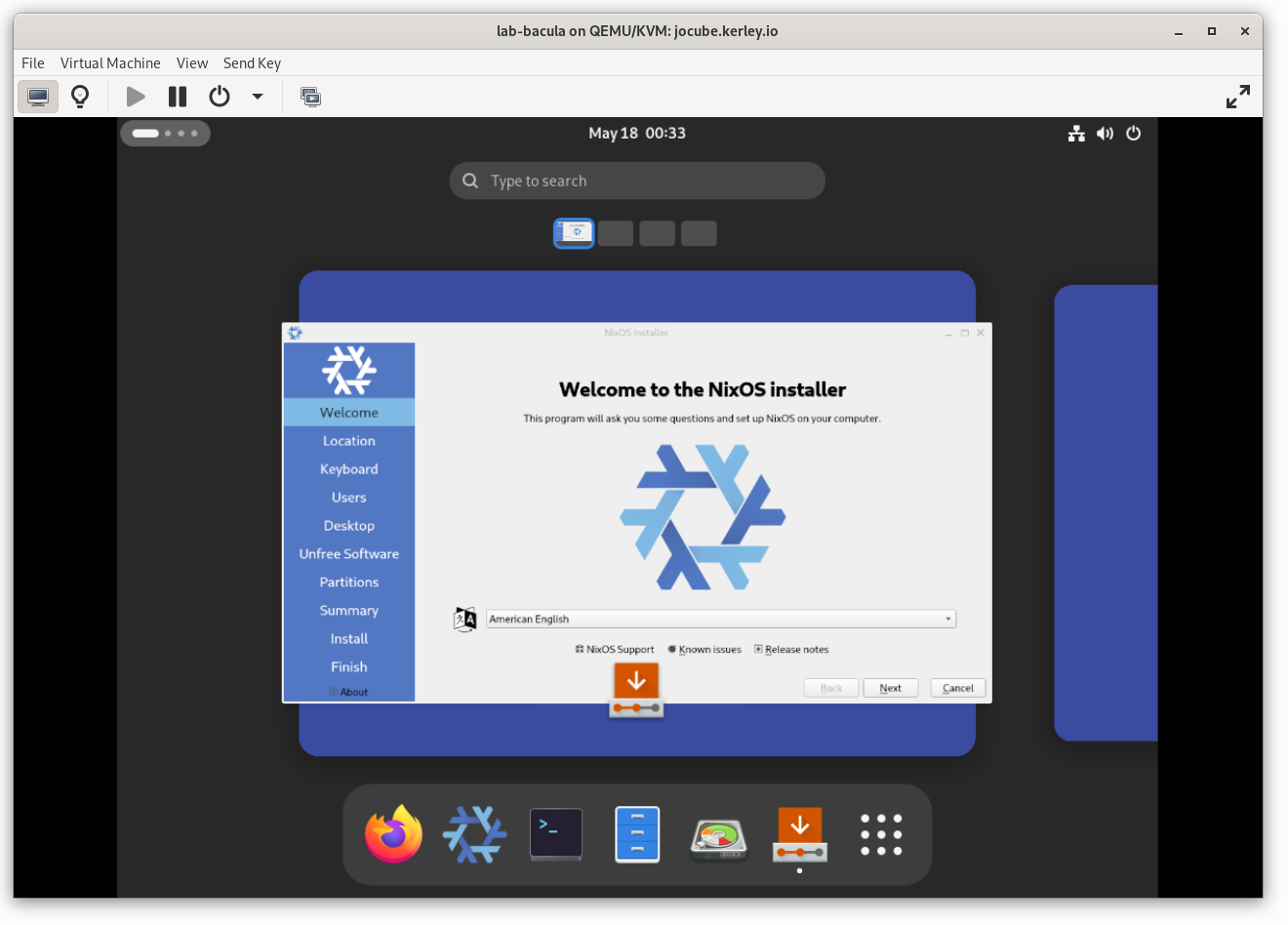The width and height of the screenshot is (1288, 925).
Task: Select Partitions step in installer sidebar
Action: point(349,583)
